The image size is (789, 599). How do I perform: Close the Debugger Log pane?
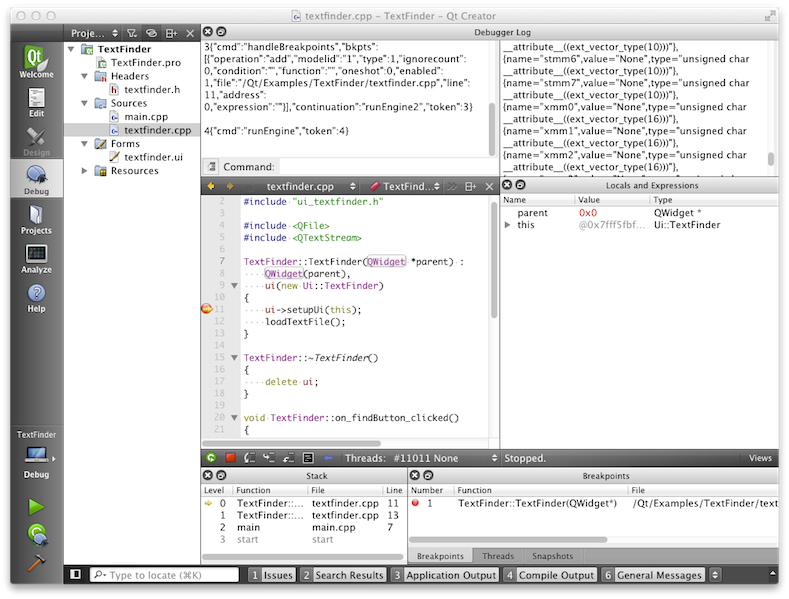click(x=208, y=32)
